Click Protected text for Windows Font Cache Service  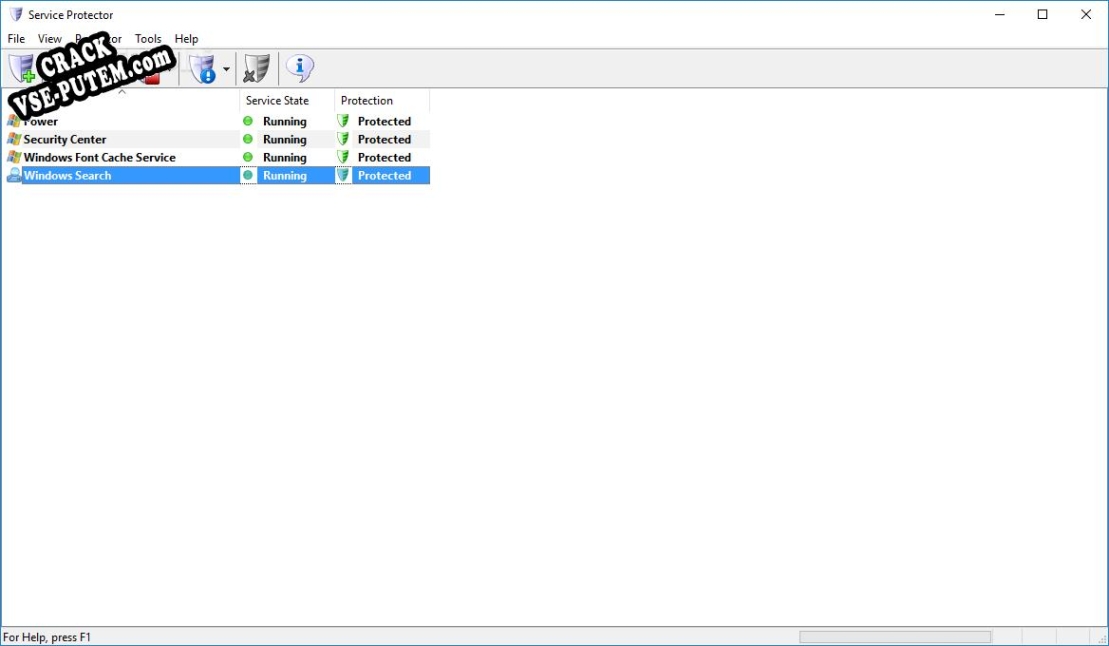click(384, 157)
